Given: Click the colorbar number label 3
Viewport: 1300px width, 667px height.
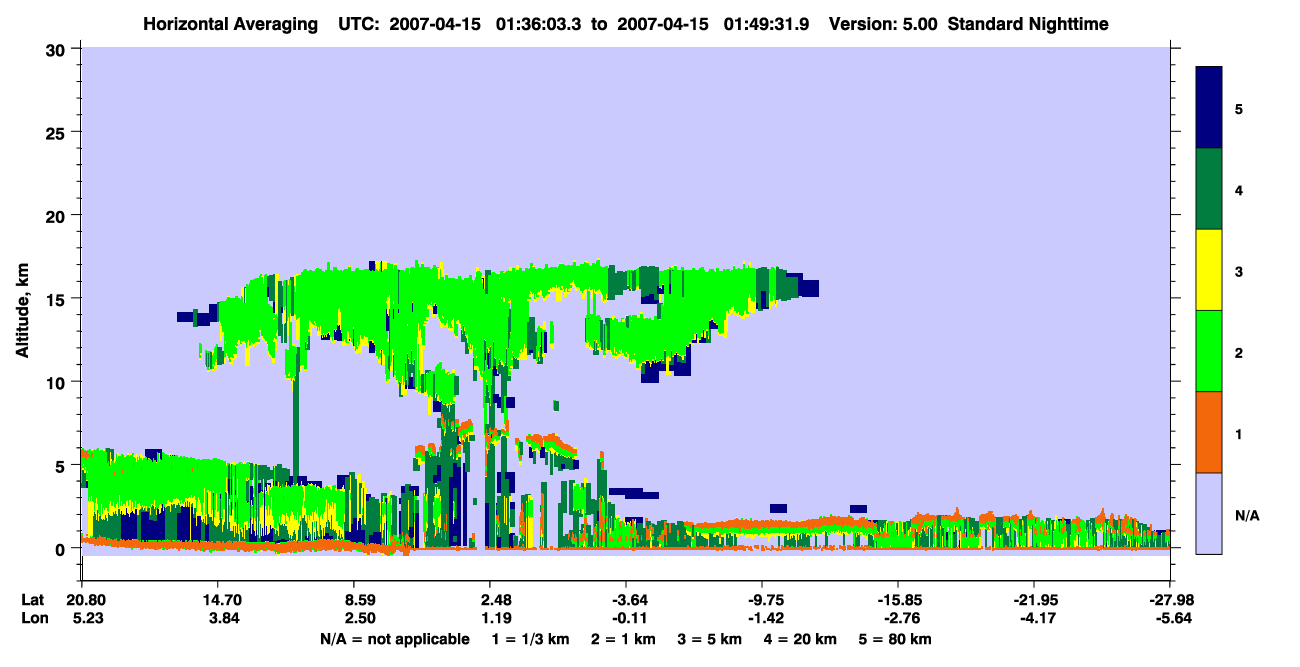Looking at the screenshot, I should (1239, 271).
